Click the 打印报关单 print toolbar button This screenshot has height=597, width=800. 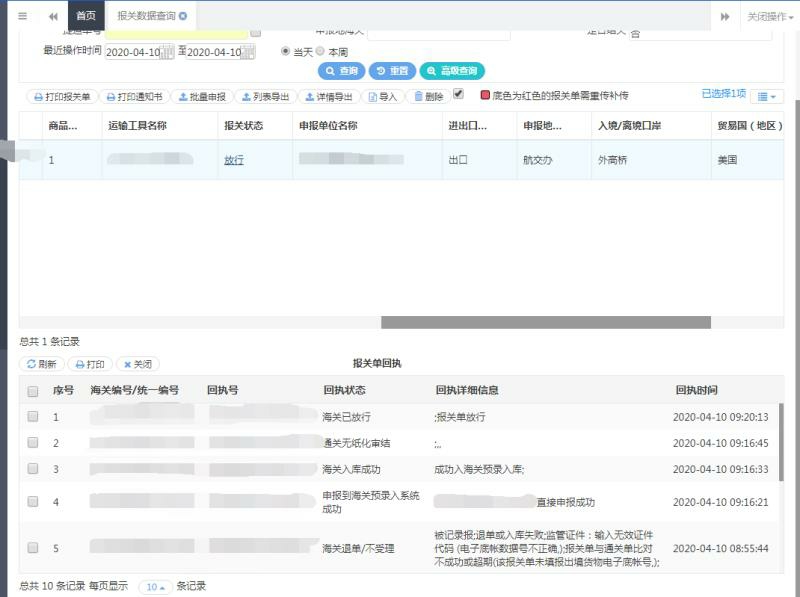tap(62, 97)
